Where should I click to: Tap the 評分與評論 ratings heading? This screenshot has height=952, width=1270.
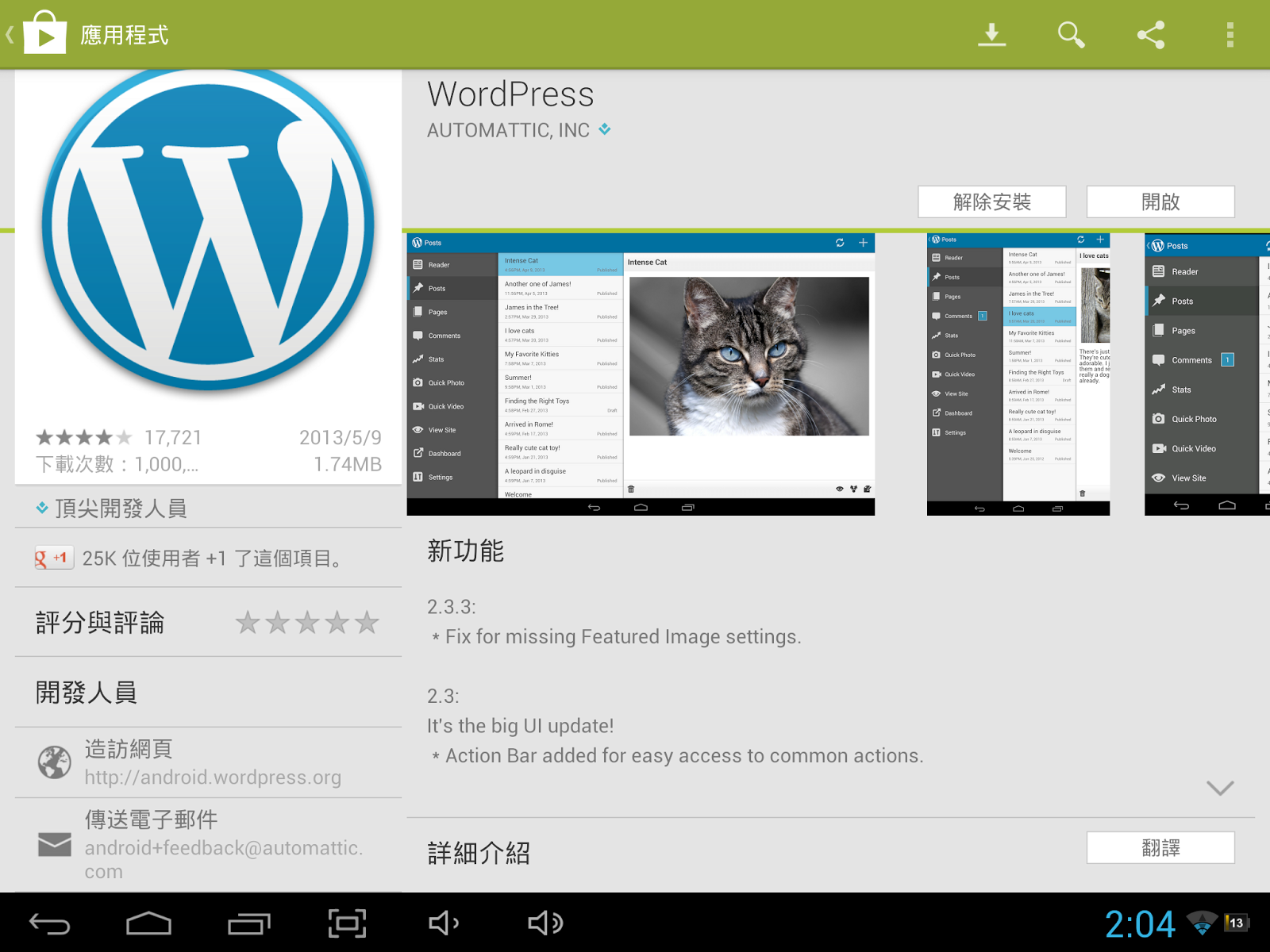pyautogui.click(x=100, y=623)
